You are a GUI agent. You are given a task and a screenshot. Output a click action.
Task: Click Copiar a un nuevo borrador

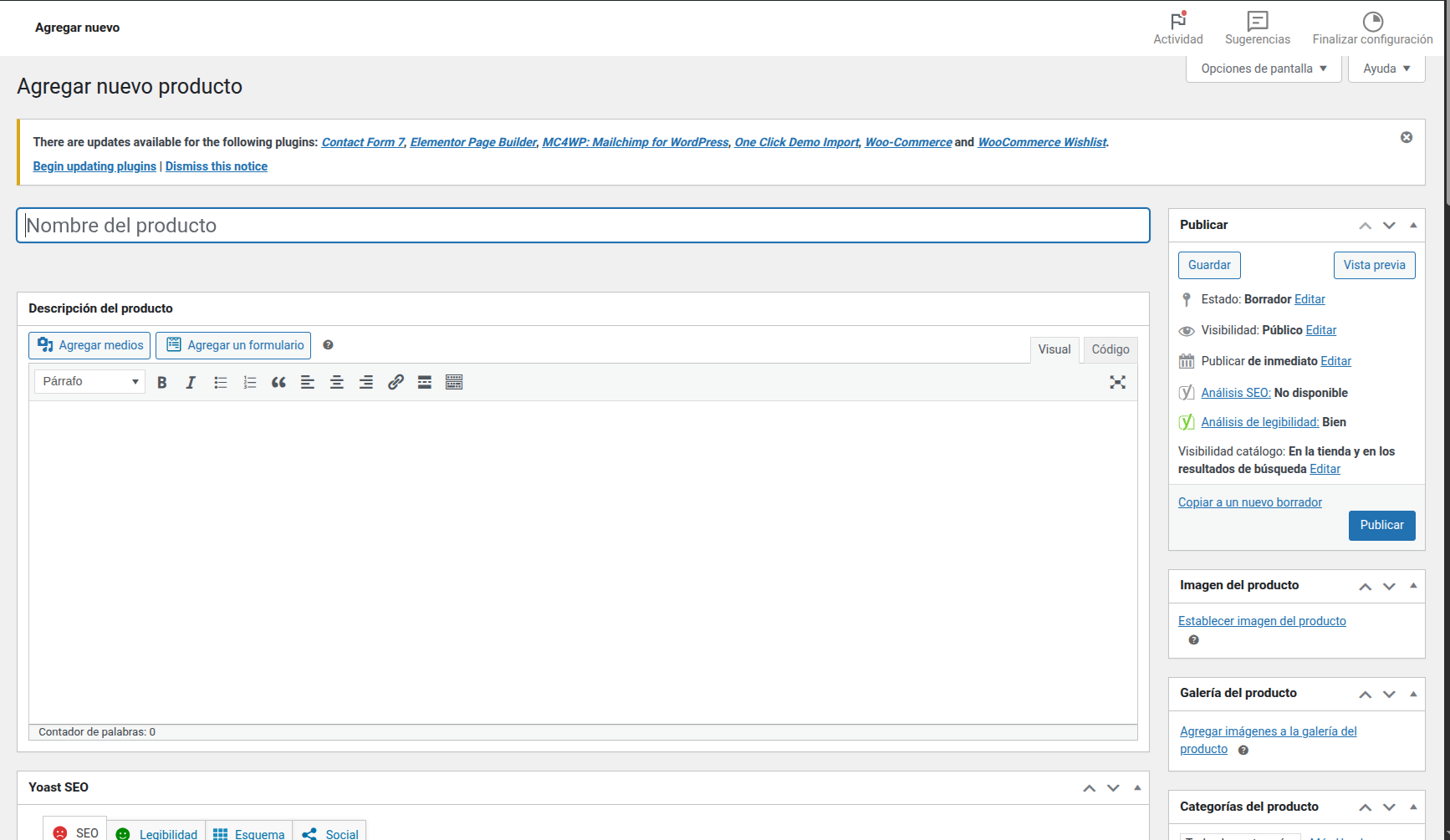point(1250,502)
